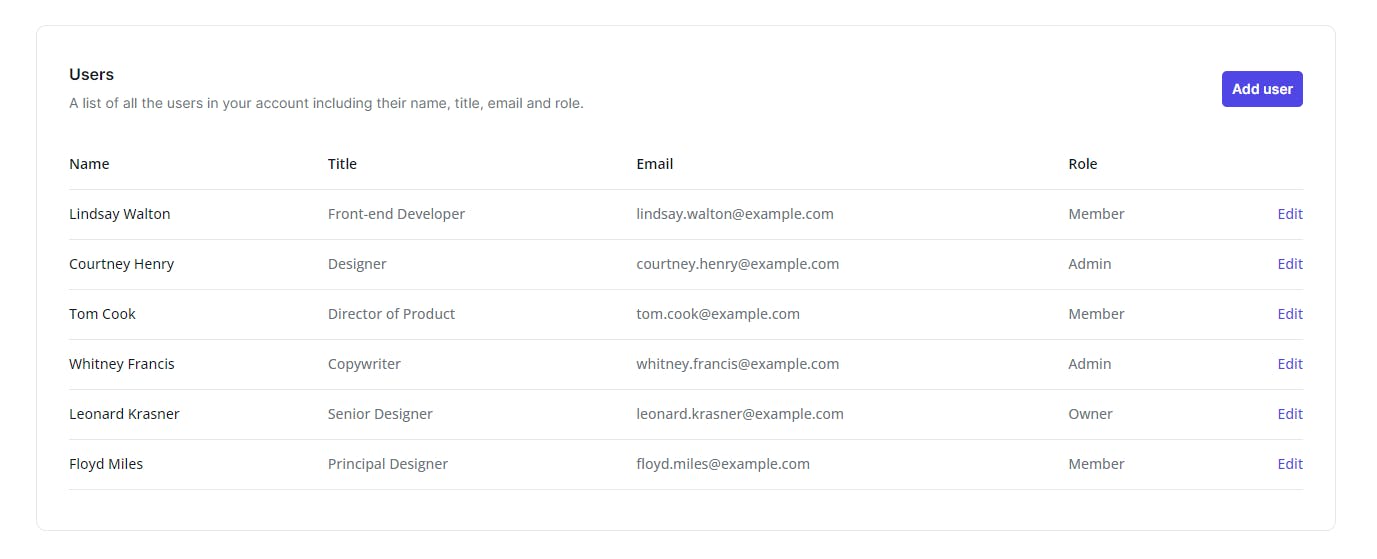
Task: Select the name Tom Cook
Action: 102,314
